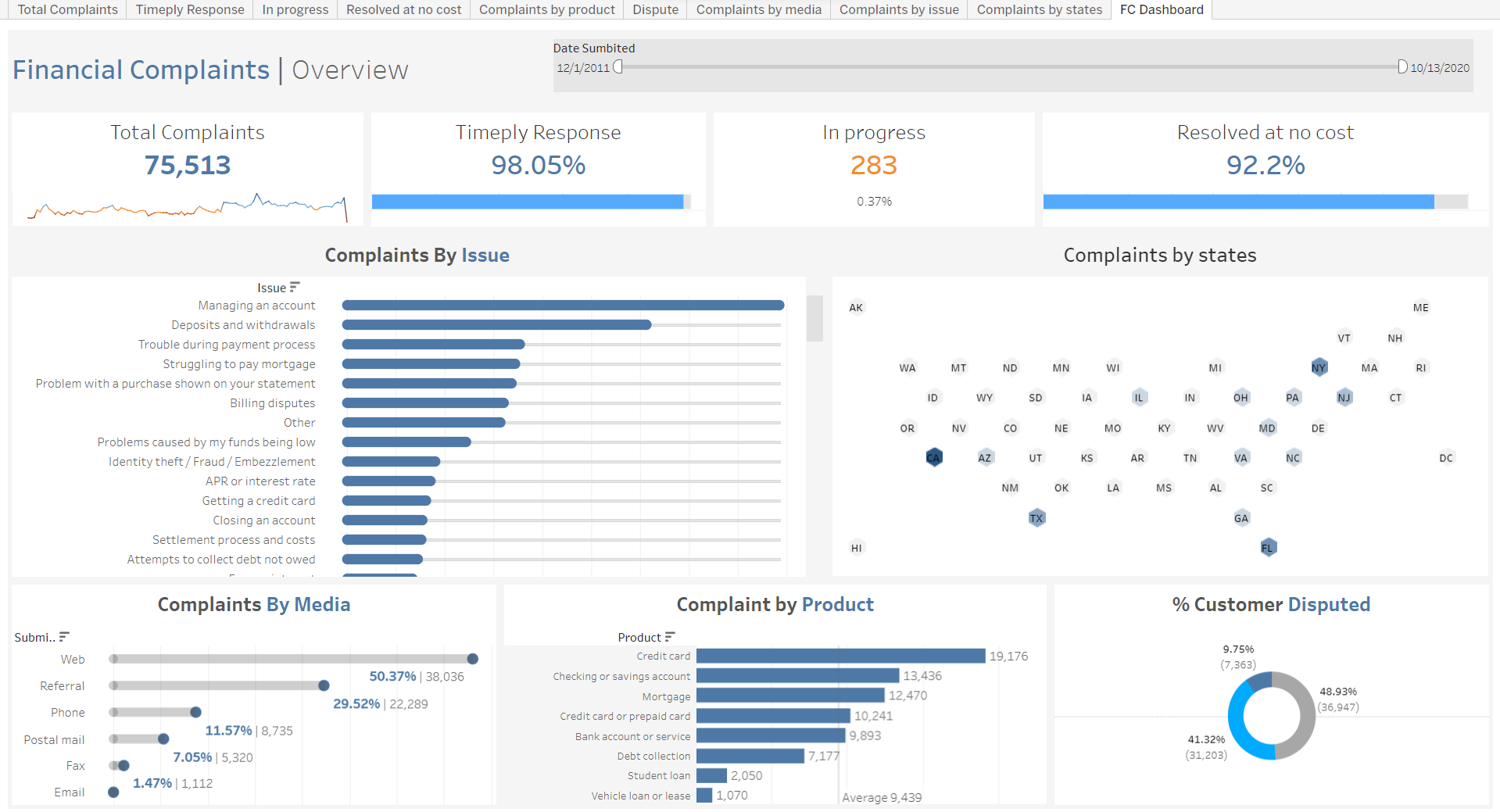1500x812 pixels.
Task: Select the New York hexagon marker
Action: coord(1319,367)
